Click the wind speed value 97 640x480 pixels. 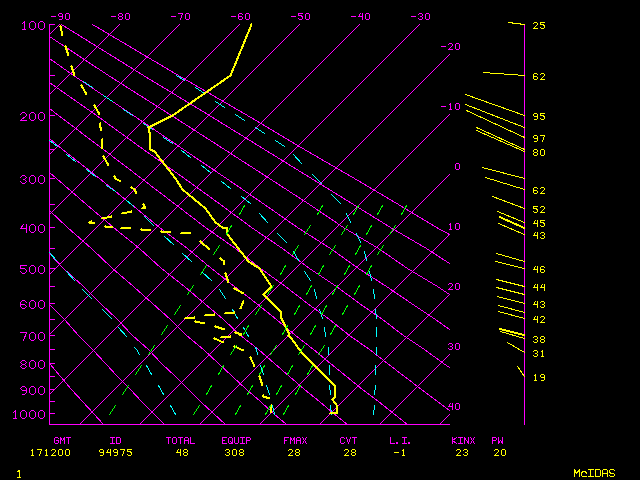(x=538, y=138)
